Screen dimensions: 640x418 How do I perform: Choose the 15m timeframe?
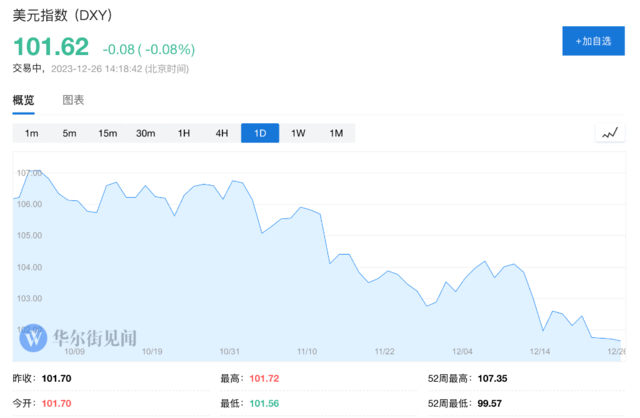(107, 134)
